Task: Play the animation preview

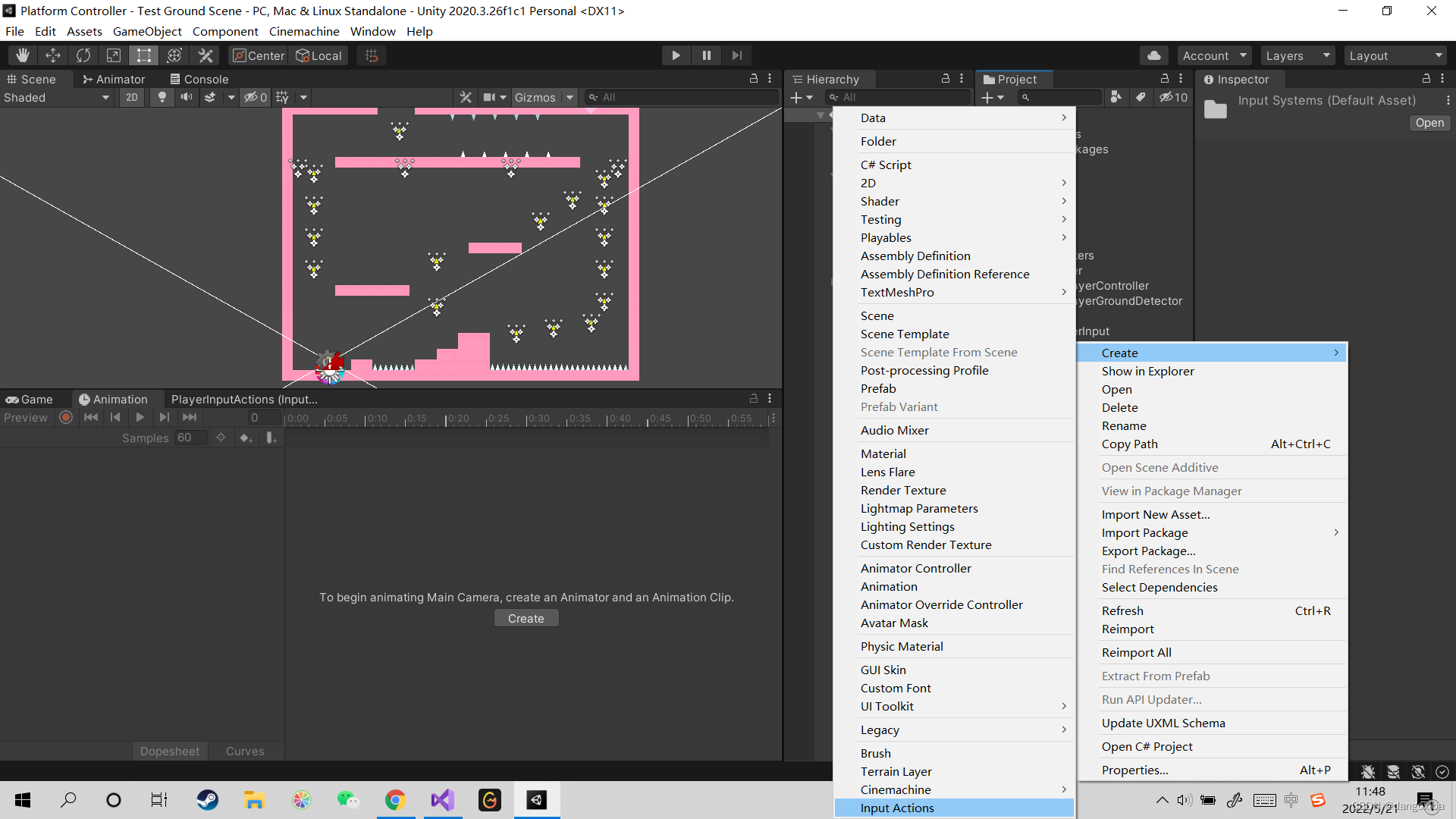Action: point(140,417)
